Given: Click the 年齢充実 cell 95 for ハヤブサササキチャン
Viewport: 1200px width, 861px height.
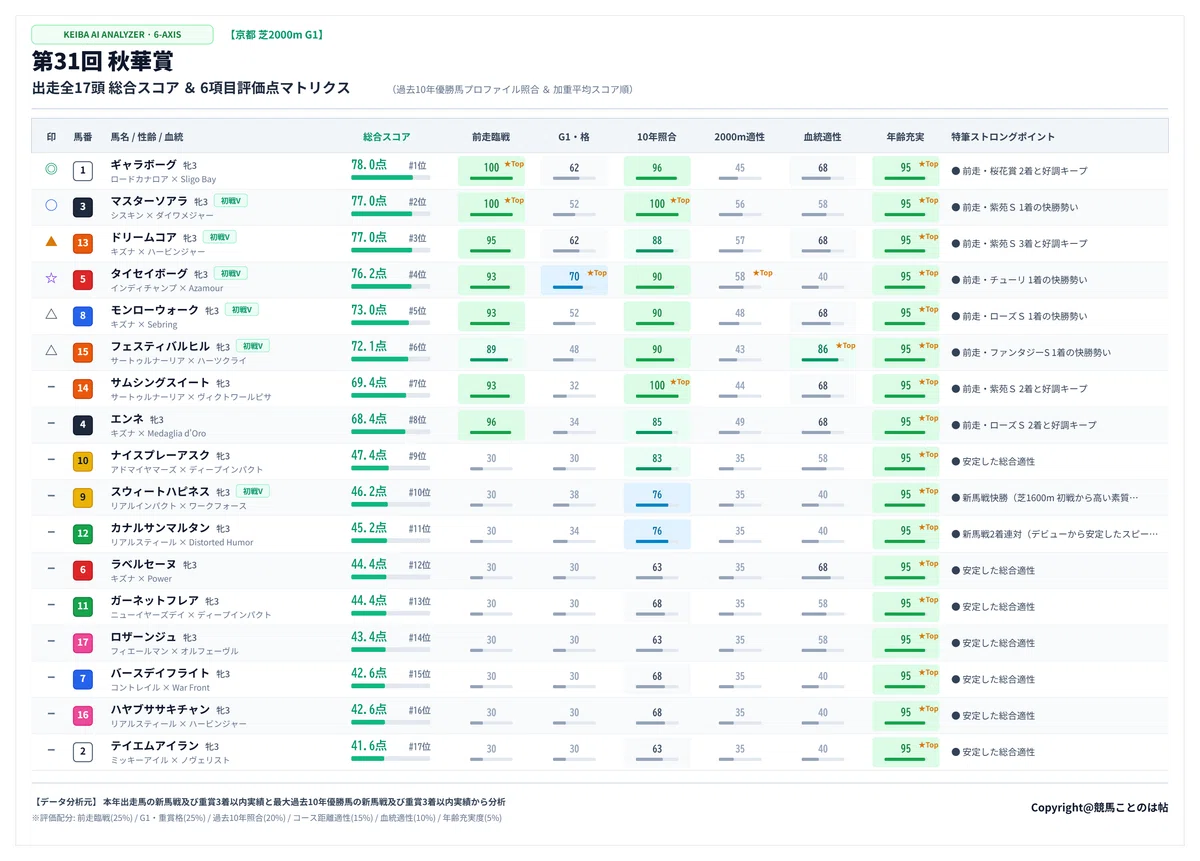Looking at the screenshot, I should coord(906,715).
